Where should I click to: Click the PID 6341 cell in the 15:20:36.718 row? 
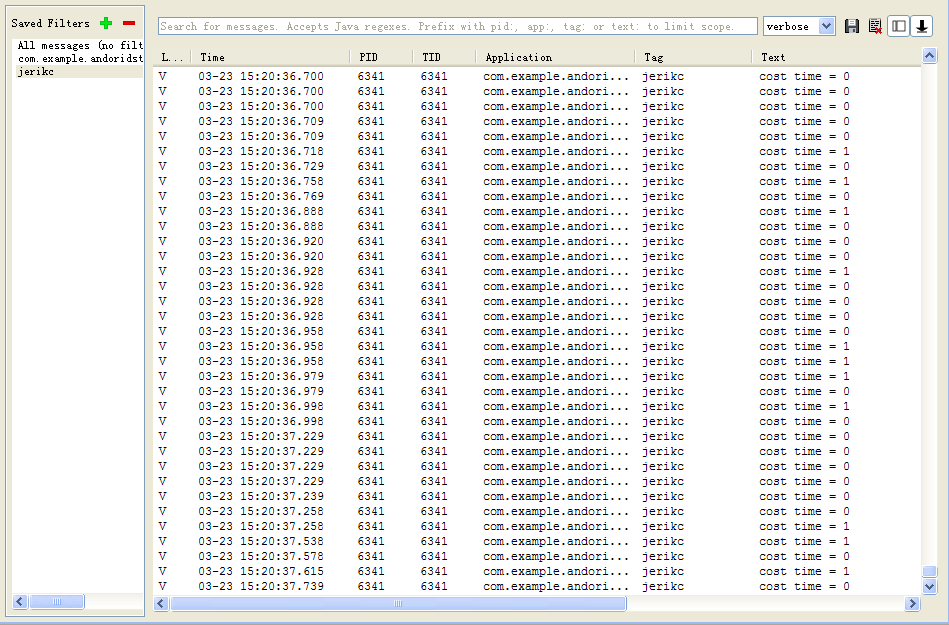[x=370, y=151]
